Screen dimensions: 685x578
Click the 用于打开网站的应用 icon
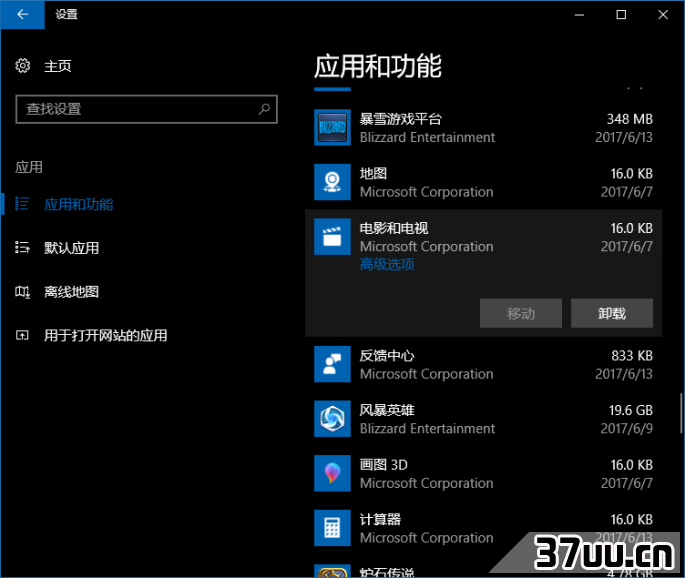click(x=22, y=335)
